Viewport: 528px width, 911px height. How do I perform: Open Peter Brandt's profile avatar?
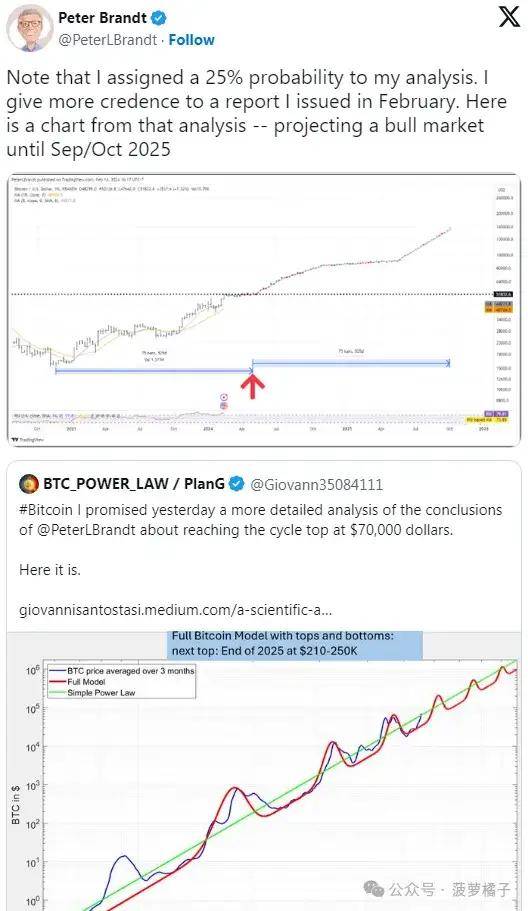(x=29, y=28)
